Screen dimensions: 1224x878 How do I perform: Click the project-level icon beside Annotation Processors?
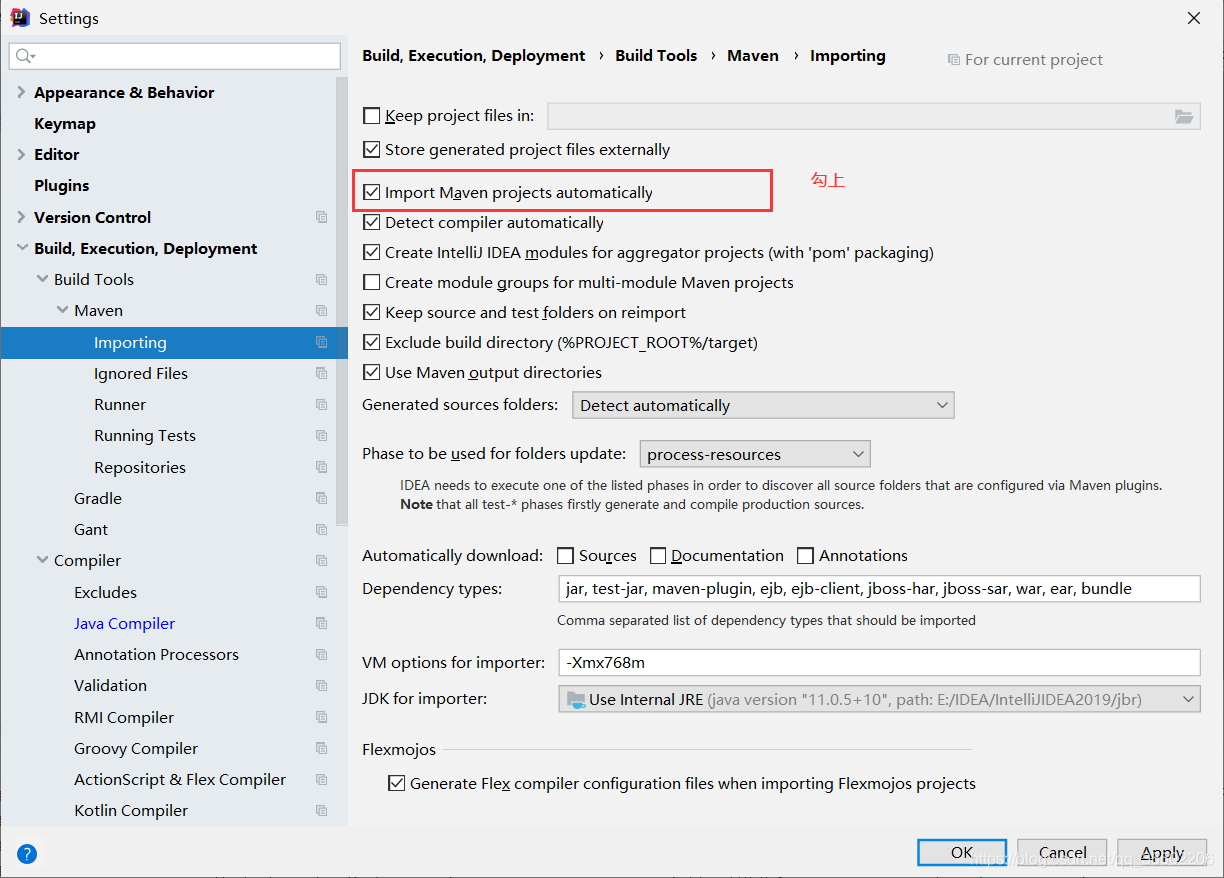[321, 654]
